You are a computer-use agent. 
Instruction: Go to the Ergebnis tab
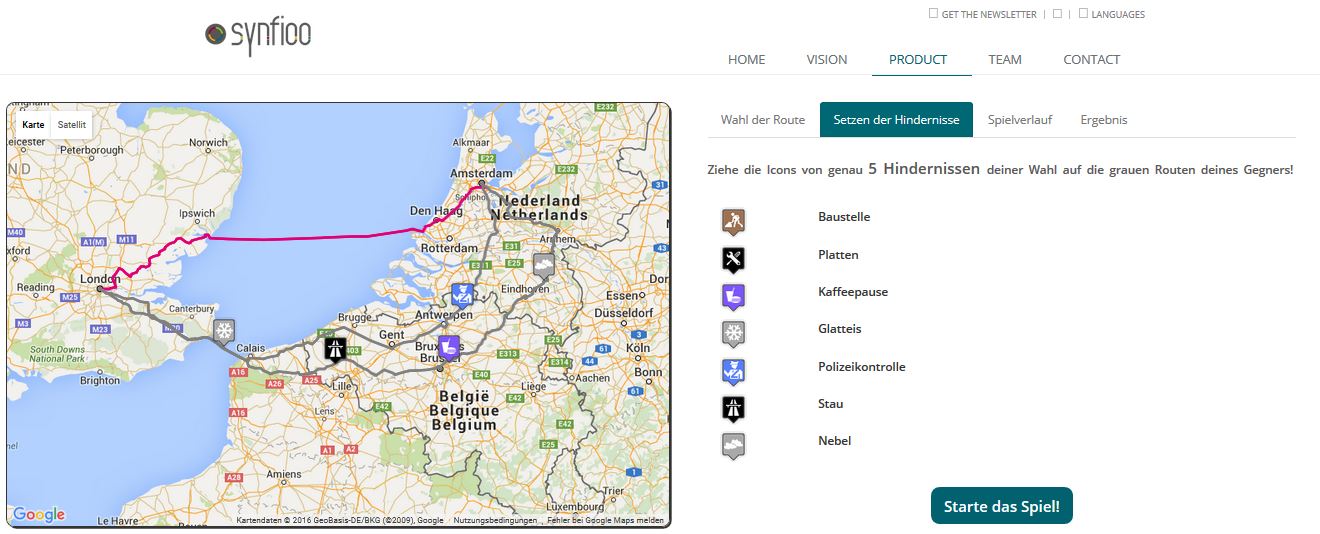(x=1103, y=120)
